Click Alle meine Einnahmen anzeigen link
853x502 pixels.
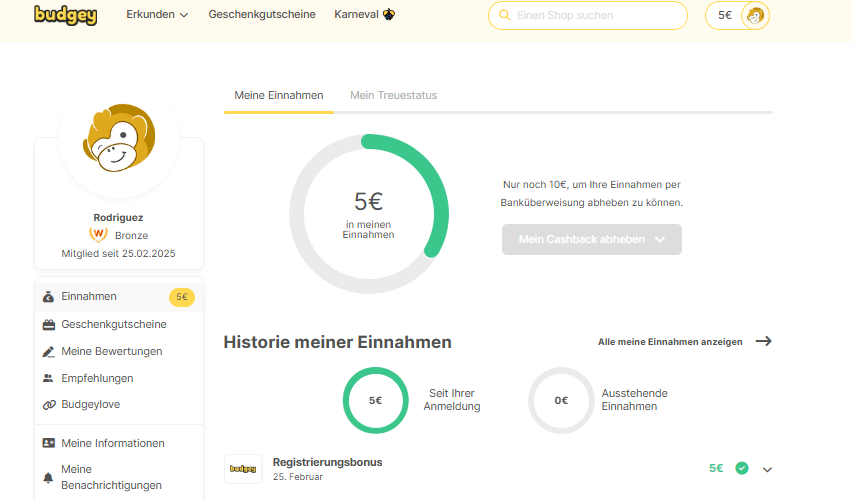[684, 342]
